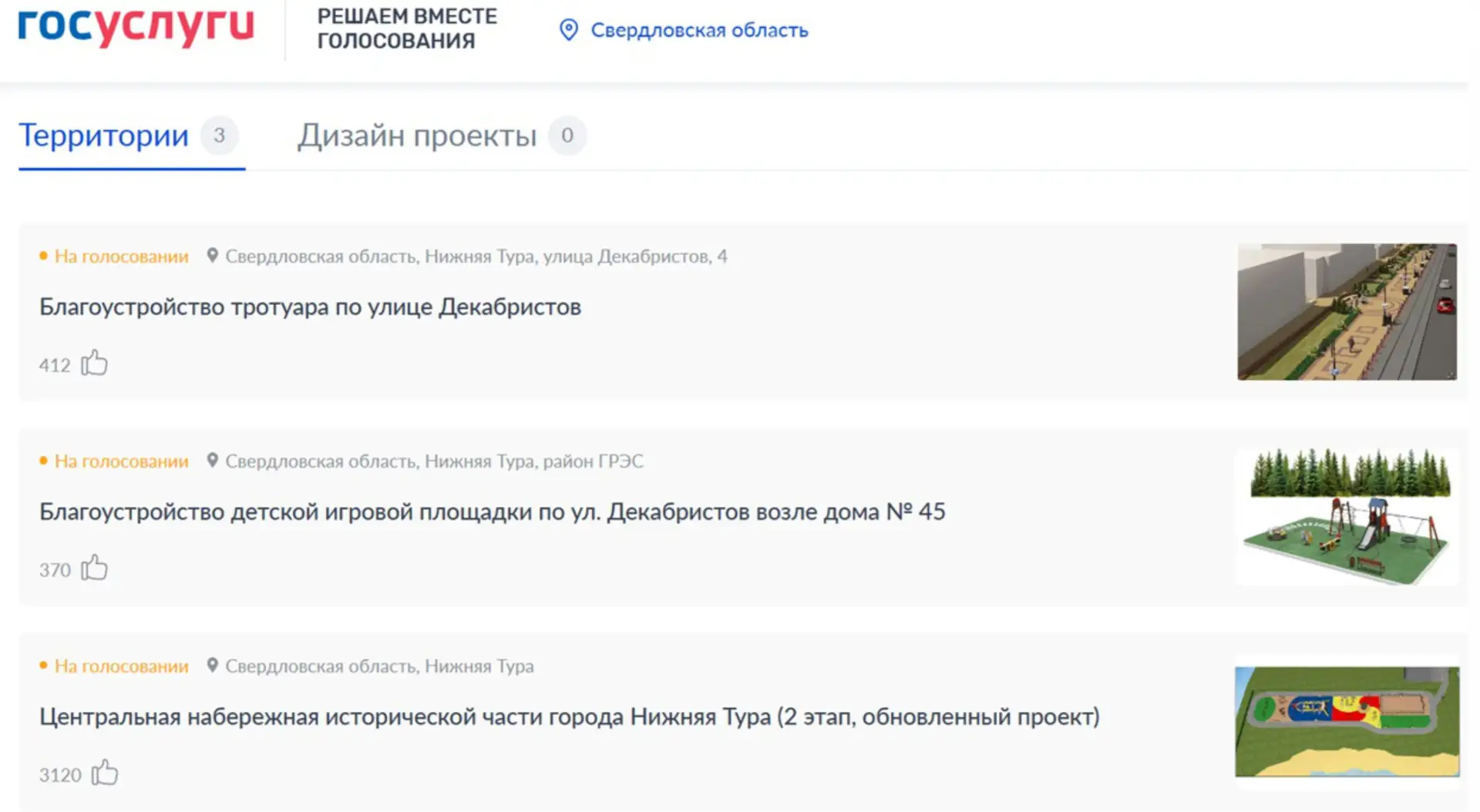The width and height of the screenshot is (1480, 812).
Task: Switch to the Дизайн проекты tab
Action: 417,136
